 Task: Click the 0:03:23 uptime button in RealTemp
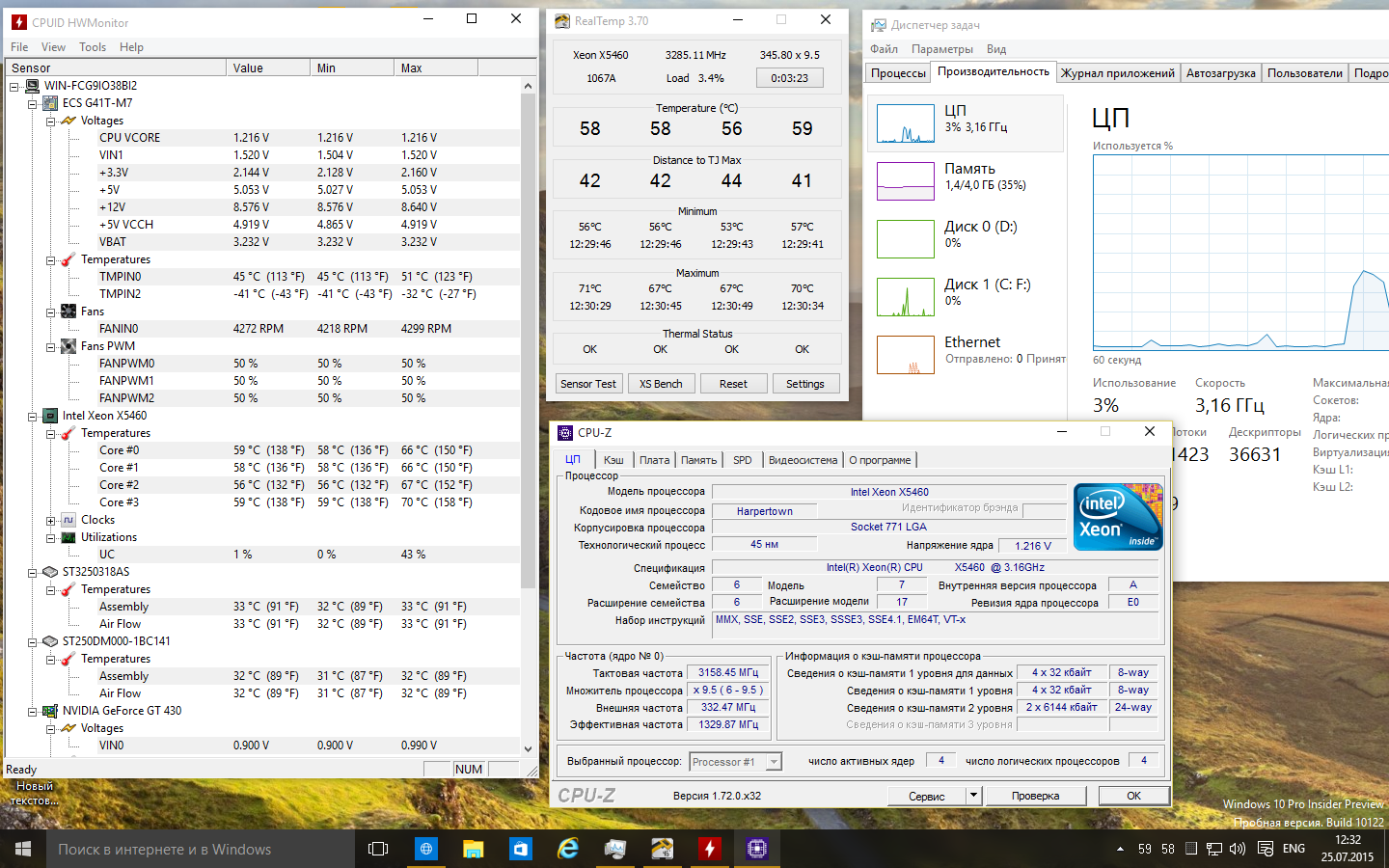tap(790, 78)
